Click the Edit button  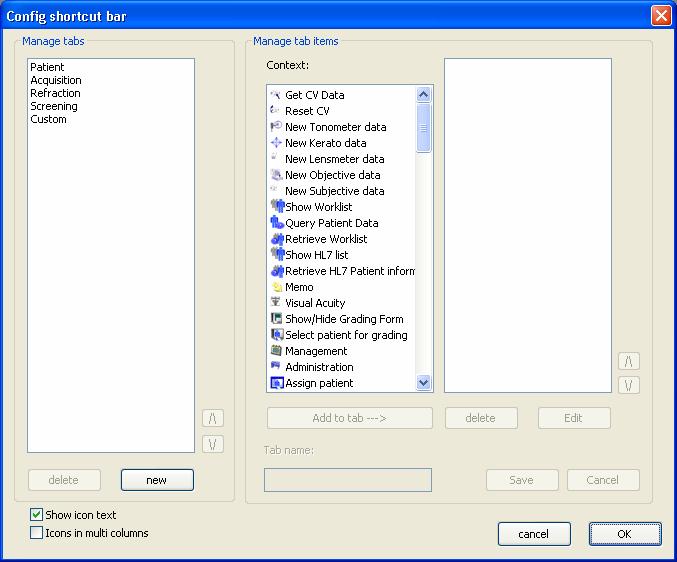click(x=574, y=418)
